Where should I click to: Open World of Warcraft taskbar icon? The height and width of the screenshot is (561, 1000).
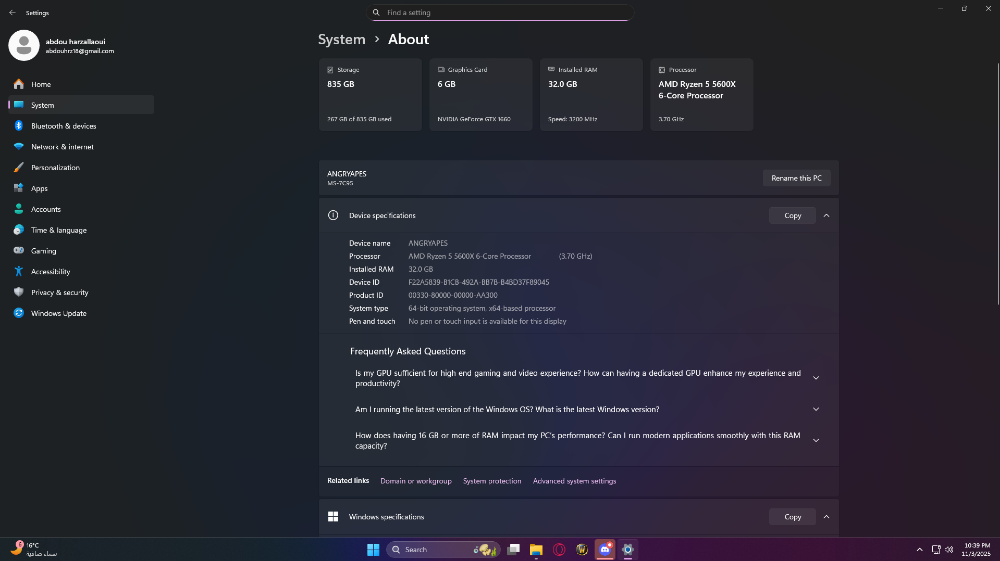point(582,550)
